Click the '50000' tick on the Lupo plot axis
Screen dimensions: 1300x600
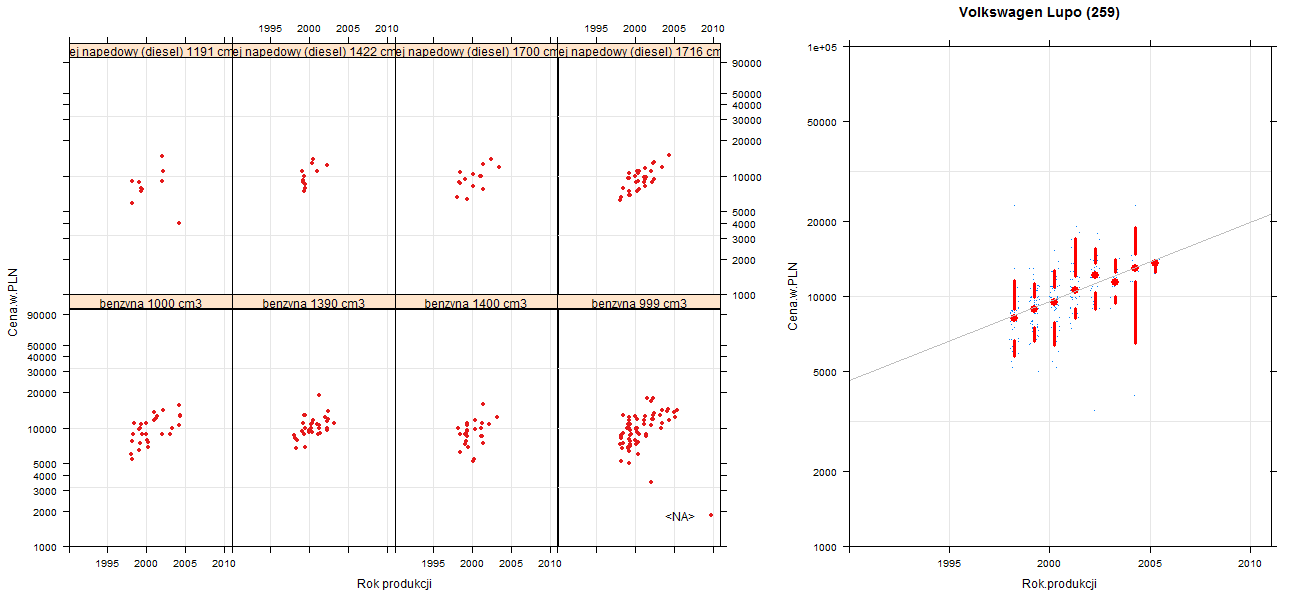pyautogui.click(x=823, y=122)
